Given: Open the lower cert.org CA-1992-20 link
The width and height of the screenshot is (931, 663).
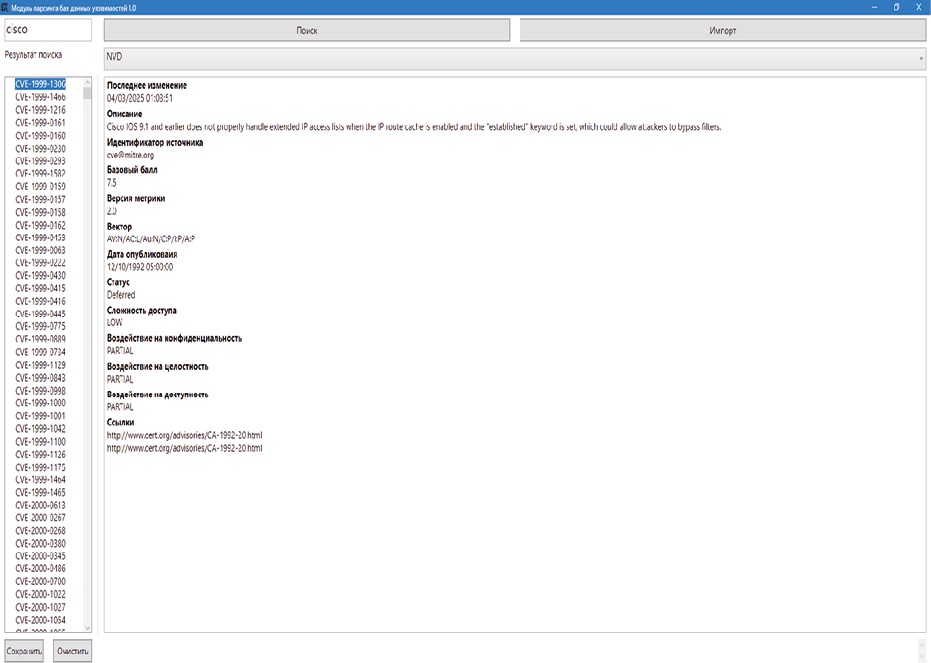Looking at the screenshot, I should click(185, 448).
